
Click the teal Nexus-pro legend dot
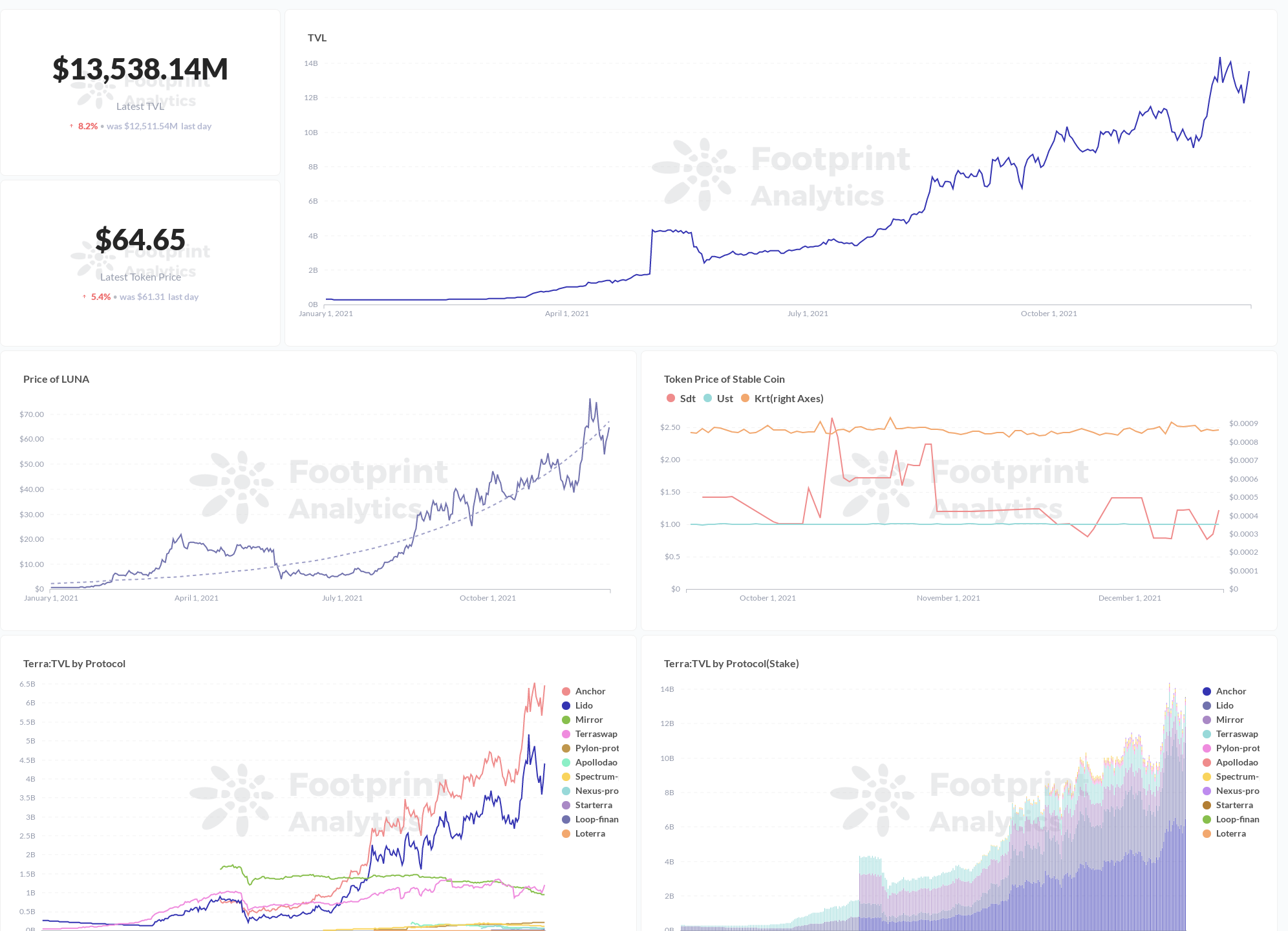(x=566, y=791)
